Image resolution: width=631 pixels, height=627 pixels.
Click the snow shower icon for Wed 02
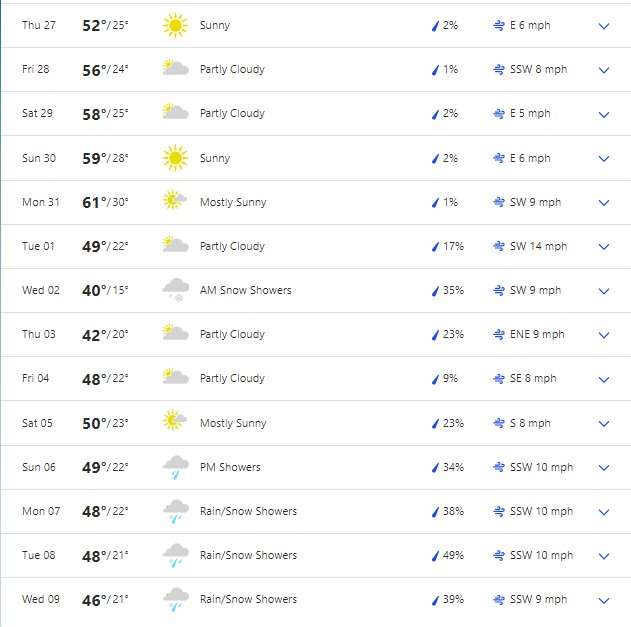[x=175, y=289]
